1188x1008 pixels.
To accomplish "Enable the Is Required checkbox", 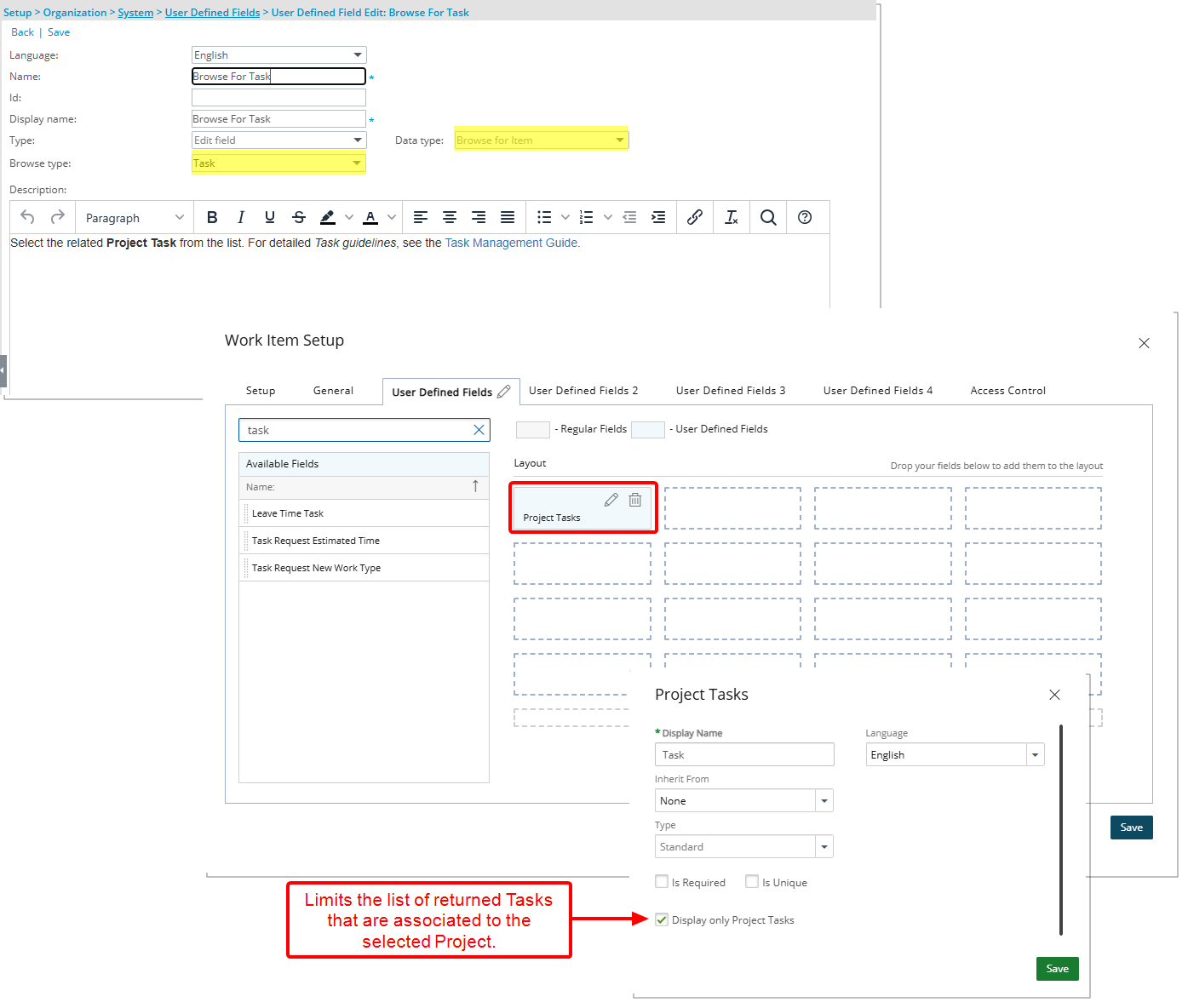I will pos(662,881).
